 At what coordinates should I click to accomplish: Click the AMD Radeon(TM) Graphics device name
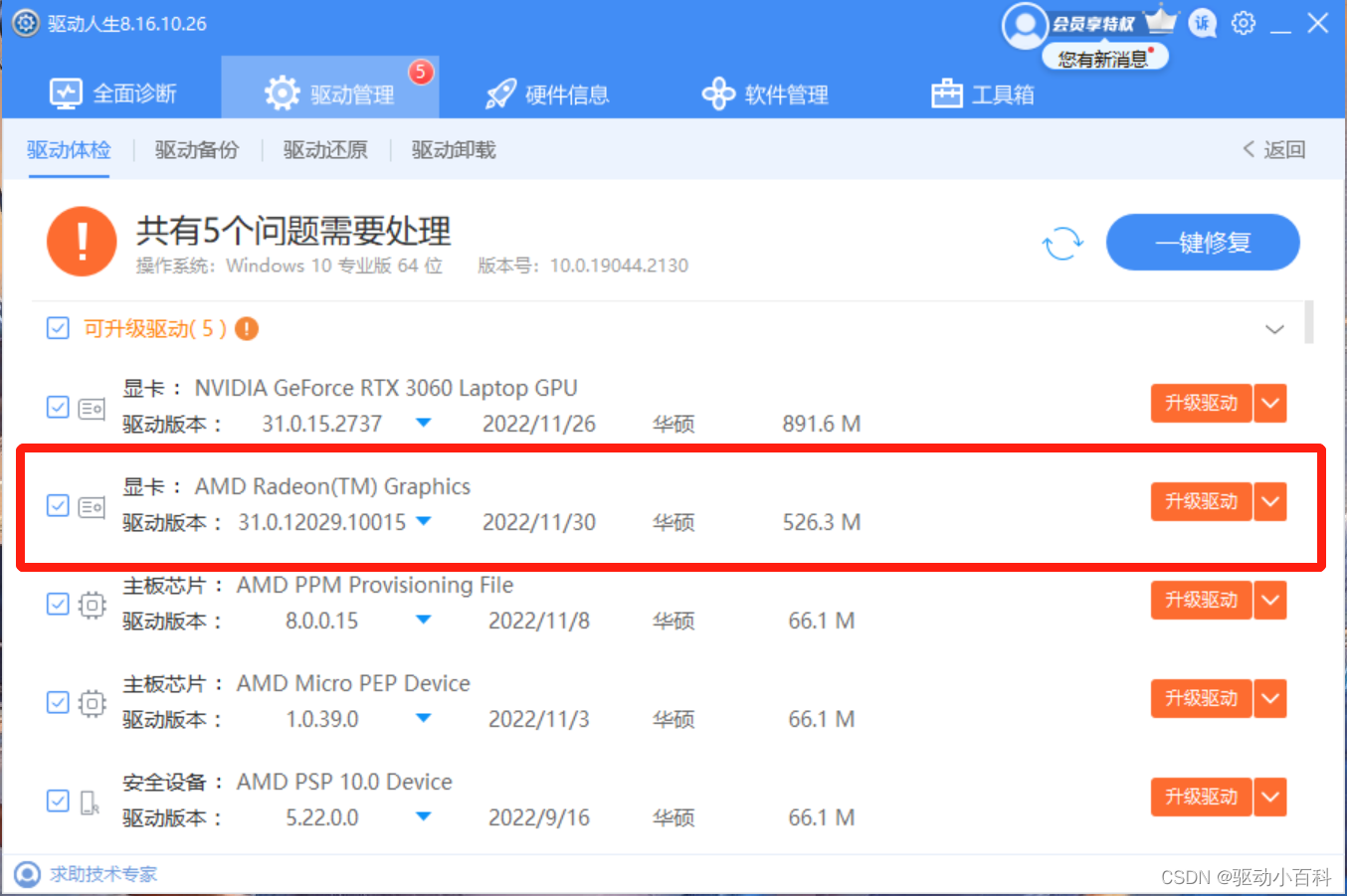(332, 486)
